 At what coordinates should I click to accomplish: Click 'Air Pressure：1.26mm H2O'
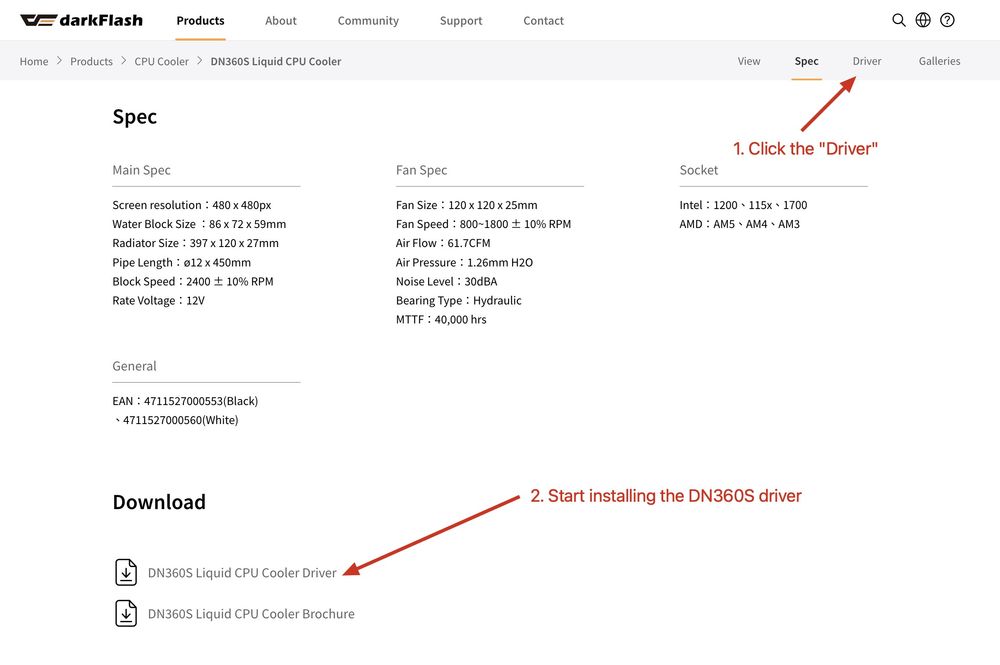tap(464, 262)
